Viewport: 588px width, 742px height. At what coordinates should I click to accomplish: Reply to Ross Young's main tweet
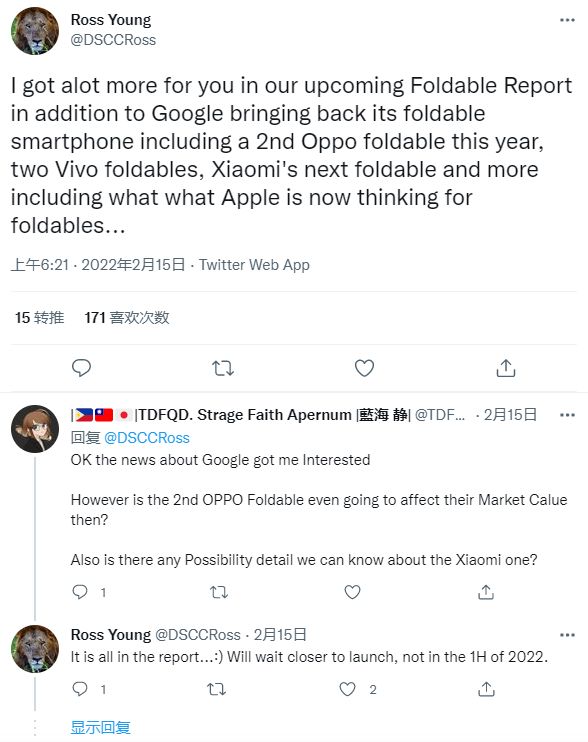[81, 368]
